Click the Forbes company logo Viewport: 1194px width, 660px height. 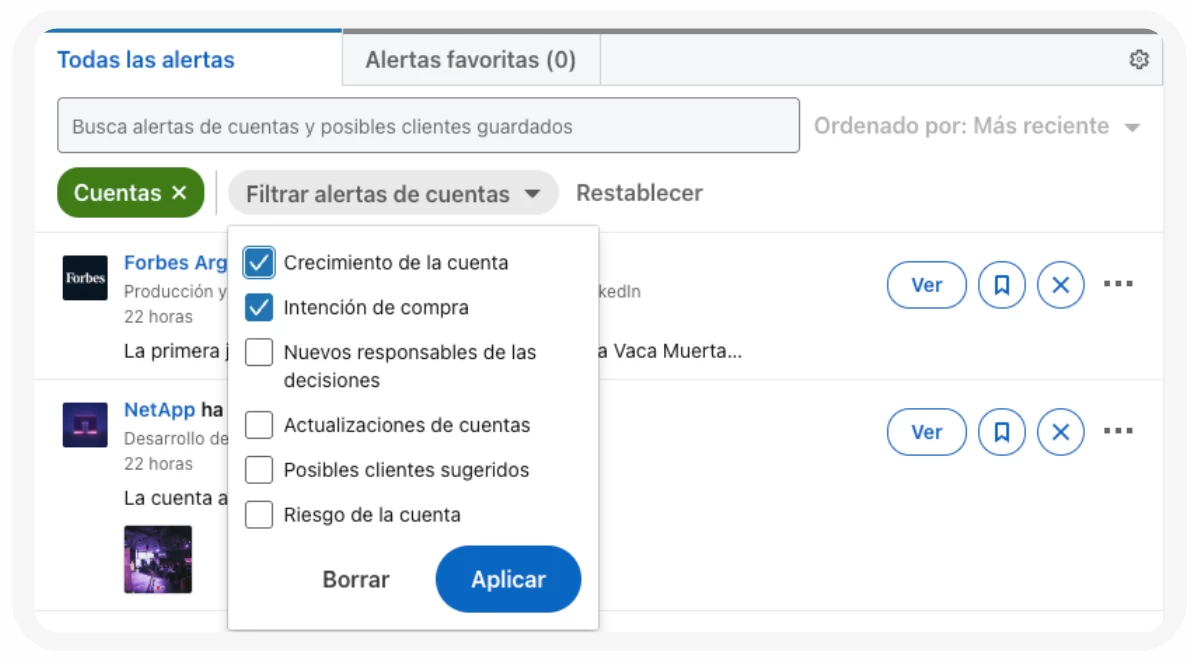85,278
